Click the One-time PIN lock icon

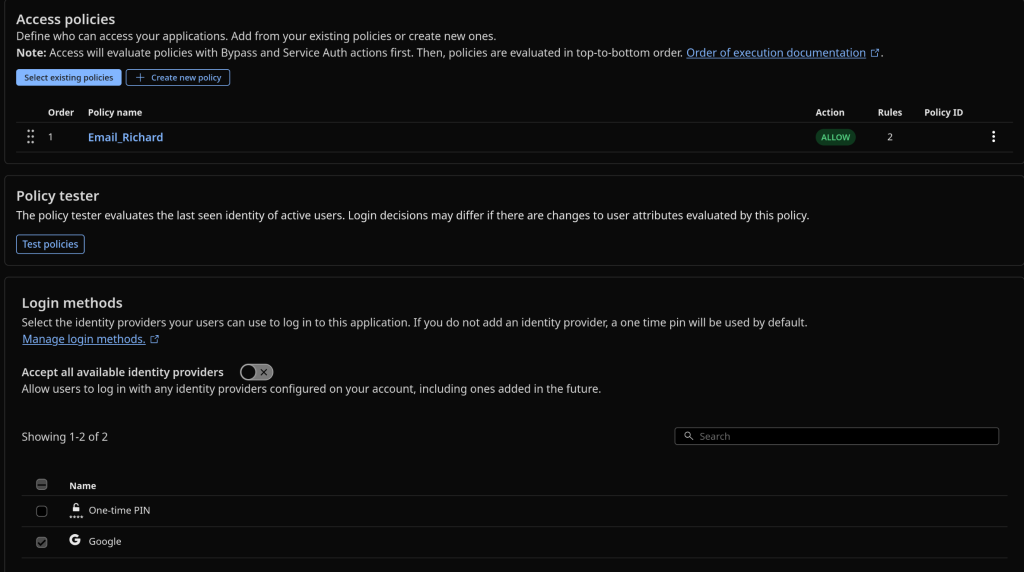click(75, 510)
